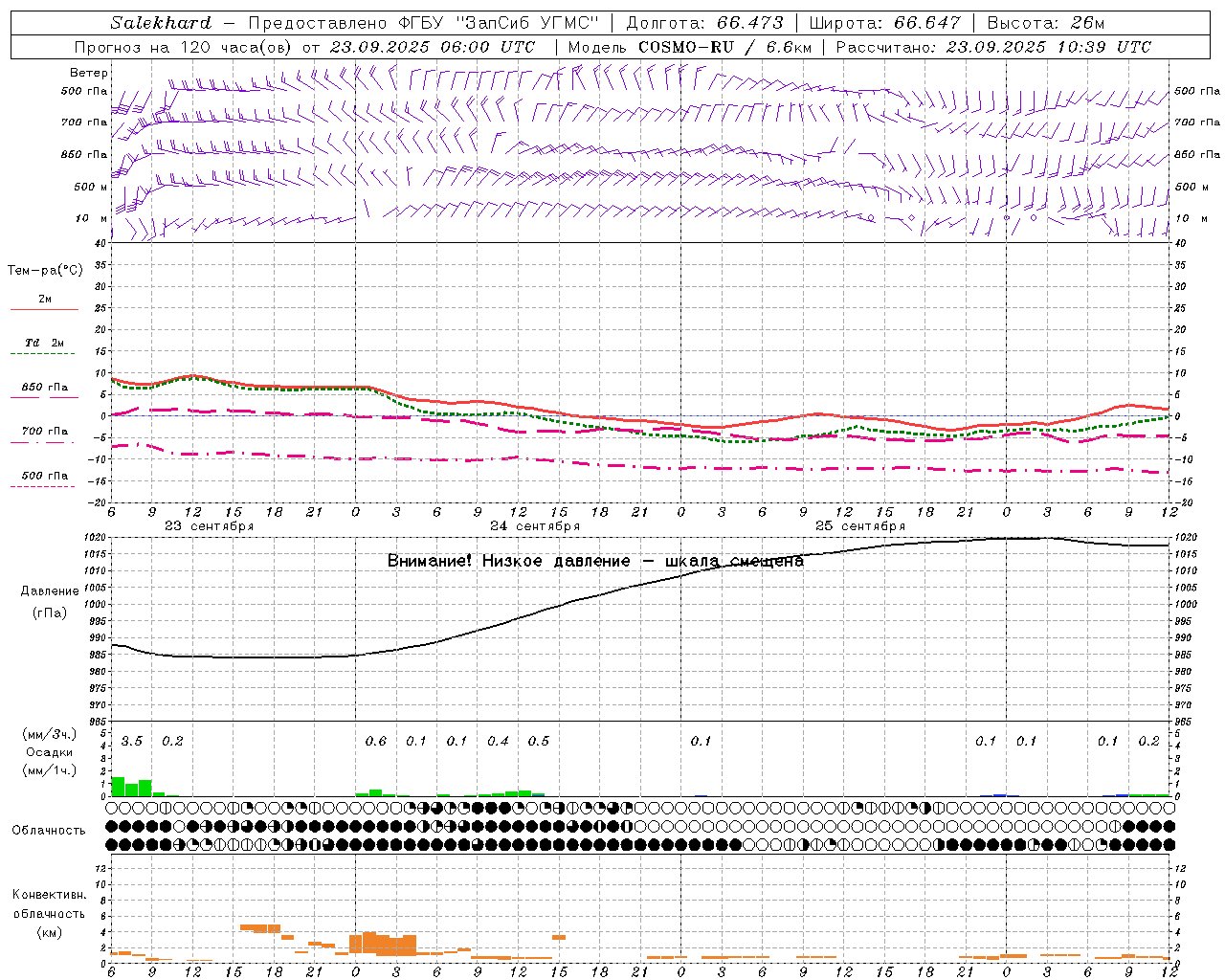Image resolution: width=1225 pixels, height=980 pixels.
Task: Click the "23 сентября" date label
Action: coord(210,525)
